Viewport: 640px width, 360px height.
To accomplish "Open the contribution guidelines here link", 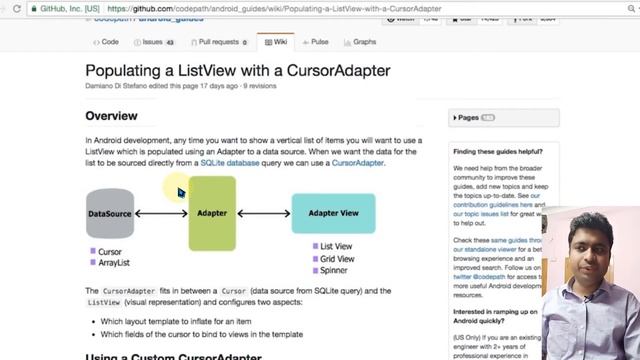I will click(493, 205).
